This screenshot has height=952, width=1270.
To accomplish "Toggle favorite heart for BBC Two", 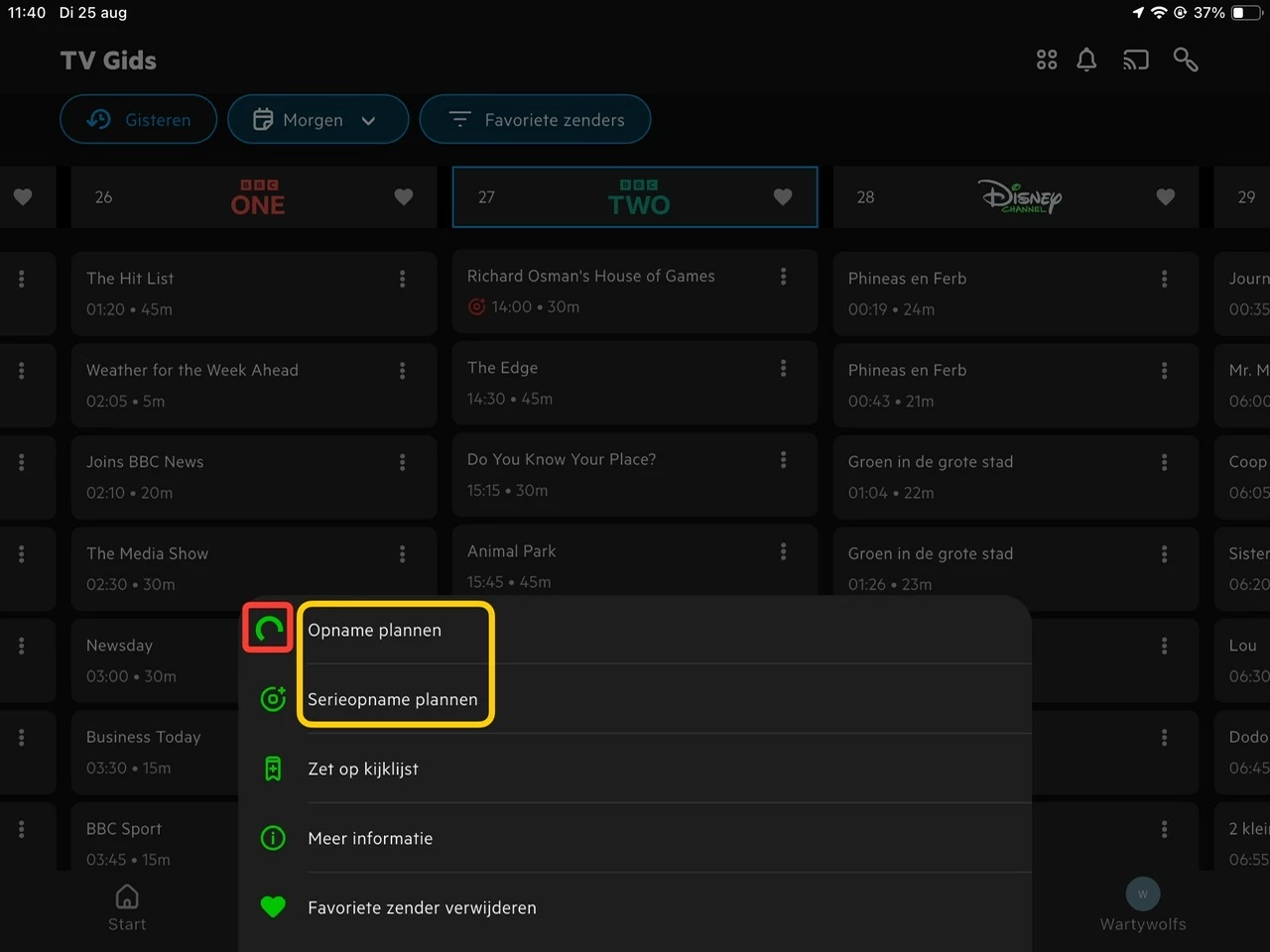I will (783, 197).
